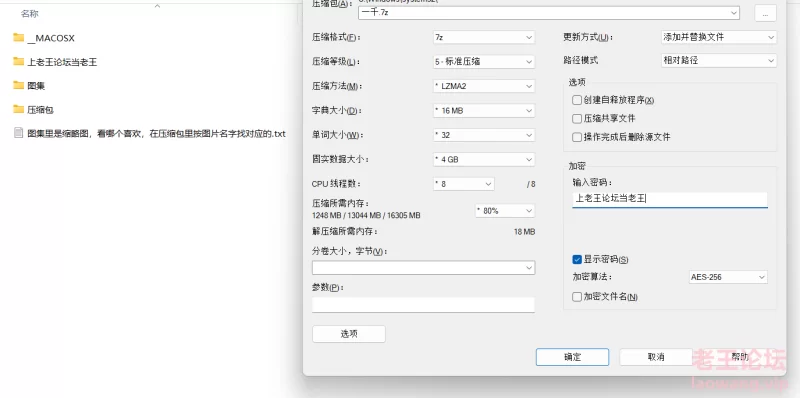Select the txt file icon in the list
The height and width of the screenshot is (398, 800).
point(19,133)
